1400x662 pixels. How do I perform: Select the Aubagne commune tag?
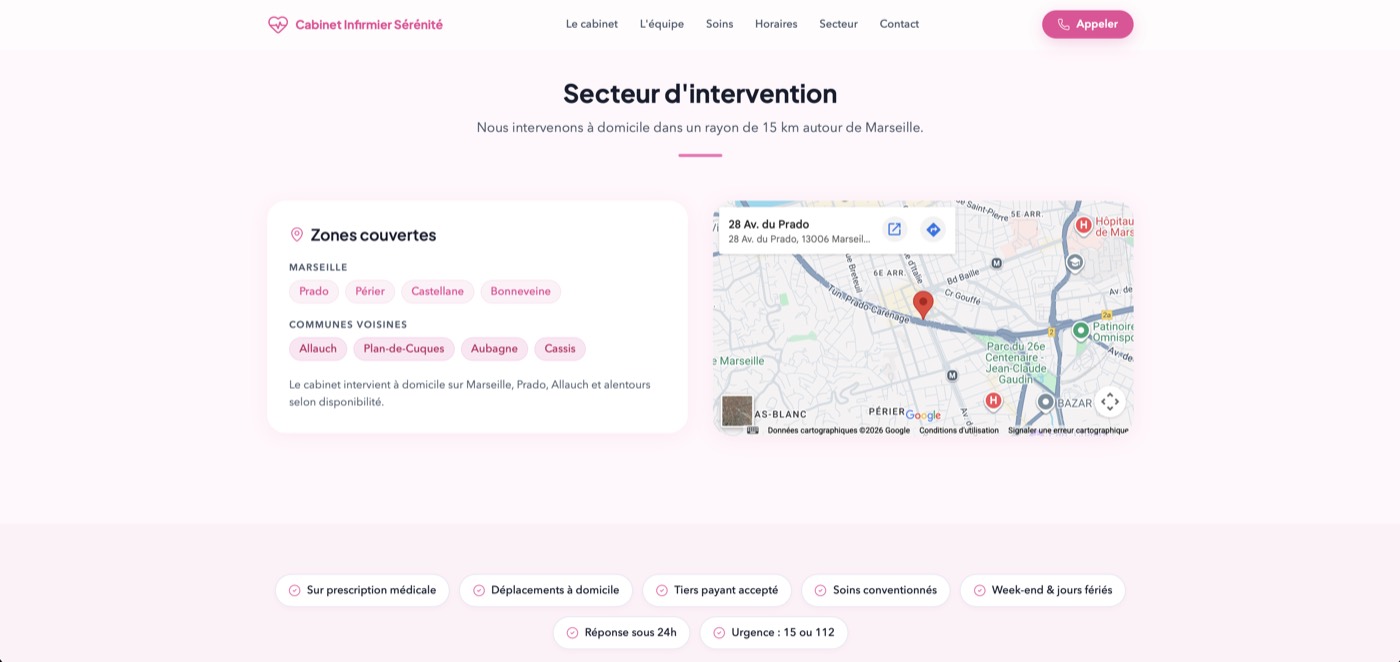(x=494, y=348)
